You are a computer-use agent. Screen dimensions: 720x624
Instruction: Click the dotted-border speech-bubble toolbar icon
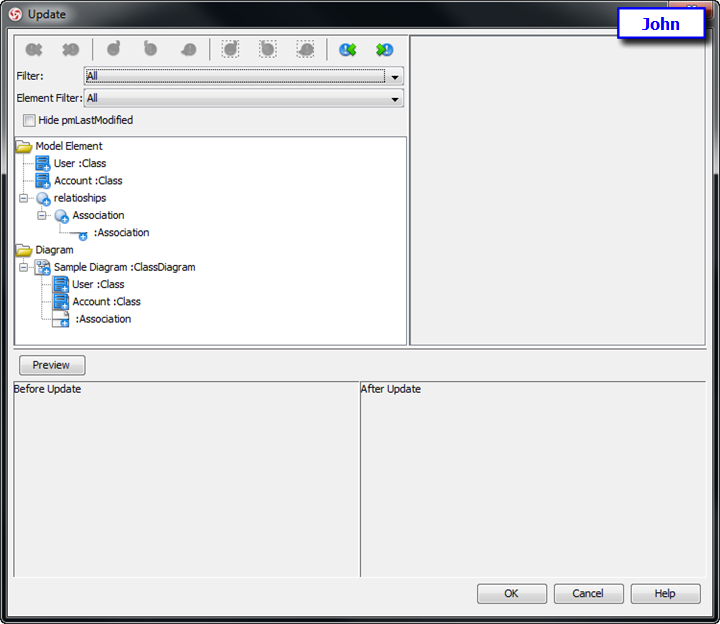point(305,49)
